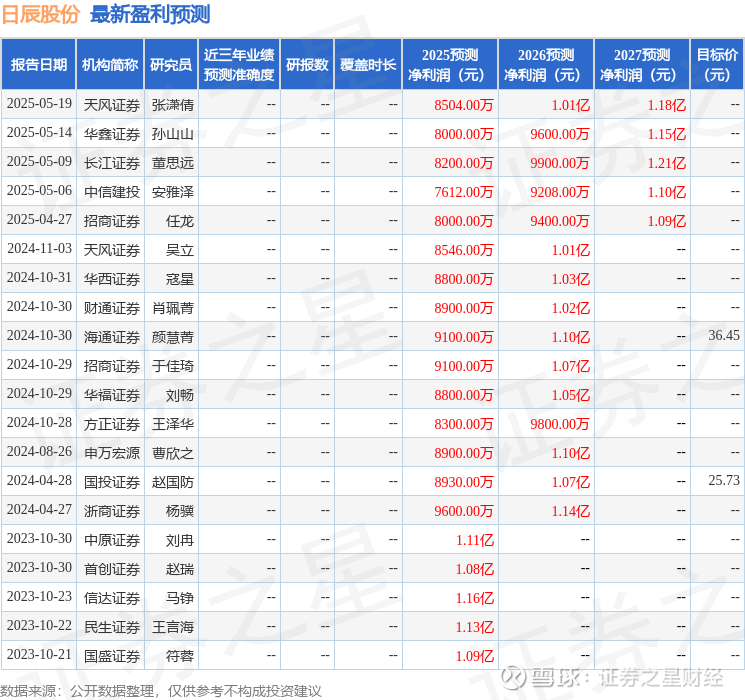The image size is (745, 700).
Task: Click the 1.18亿 2027 forecast value
Action: 667,105
